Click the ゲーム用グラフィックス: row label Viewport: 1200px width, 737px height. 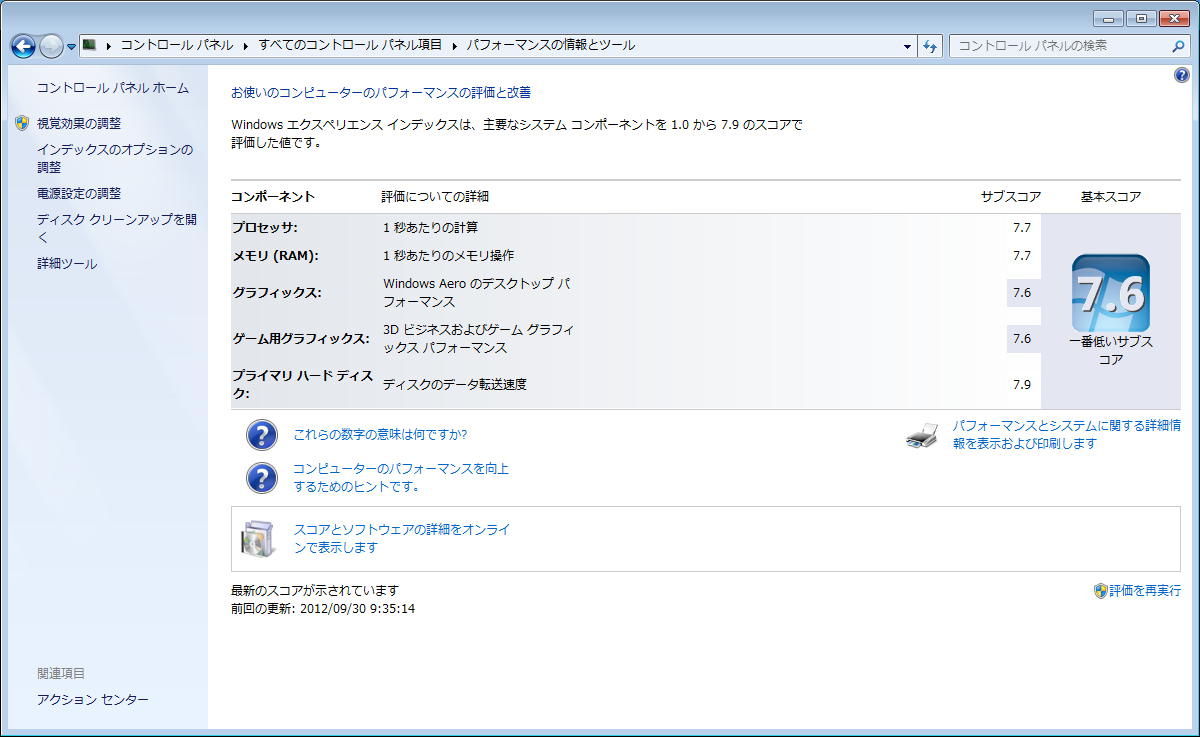[x=301, y=339]
